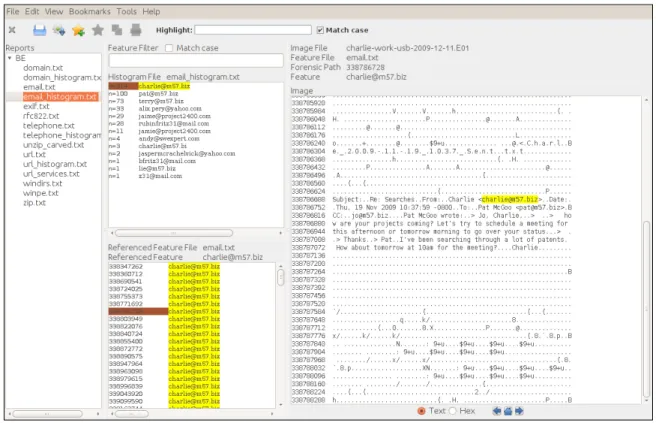Toggle the Highlight Match case checkbox
656x423 pixels.
tap(320, 30)
